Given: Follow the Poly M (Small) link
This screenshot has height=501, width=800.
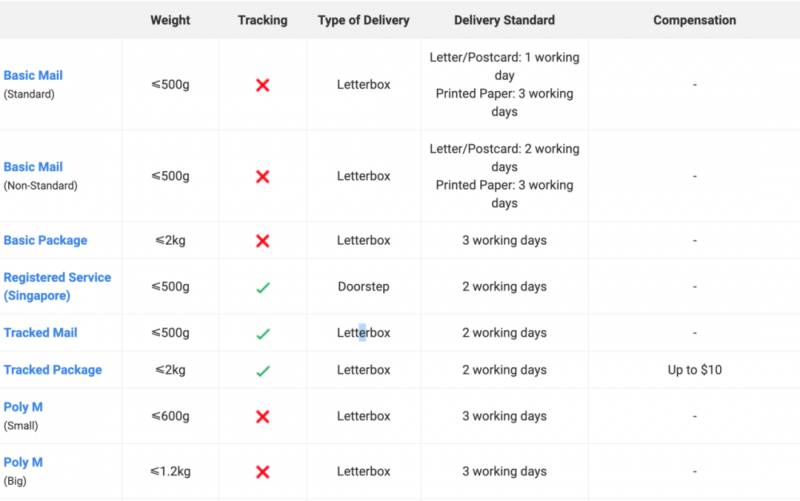Looking at the screenshot, I should coord(23,407).
